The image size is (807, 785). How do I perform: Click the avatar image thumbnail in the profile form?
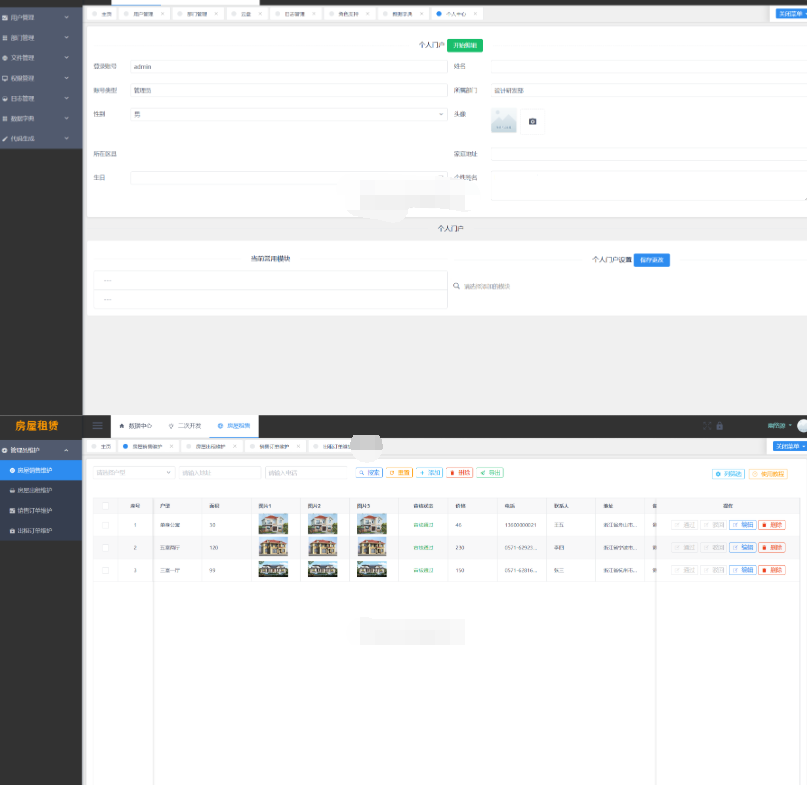[x=504, y=122]
